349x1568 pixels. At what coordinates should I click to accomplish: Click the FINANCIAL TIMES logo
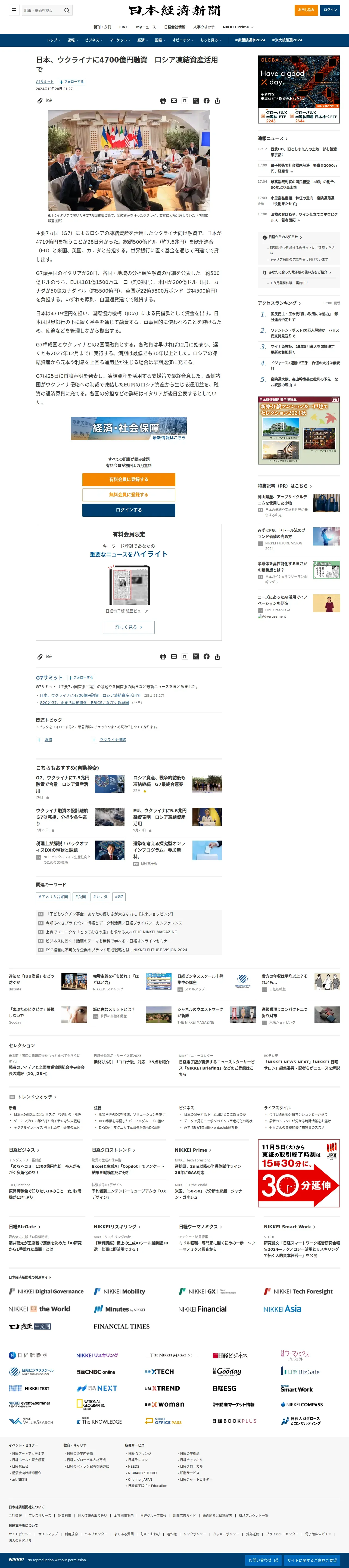(121, 1326)
